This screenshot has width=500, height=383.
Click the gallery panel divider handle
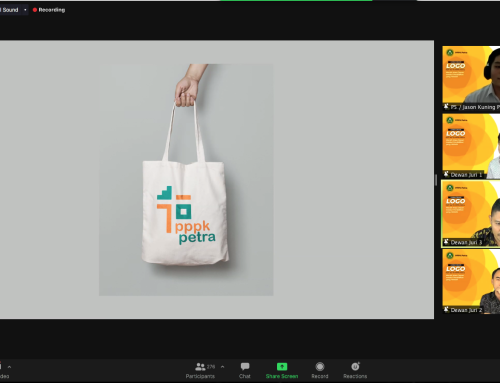pyautogui.click(x=436, y=180)
